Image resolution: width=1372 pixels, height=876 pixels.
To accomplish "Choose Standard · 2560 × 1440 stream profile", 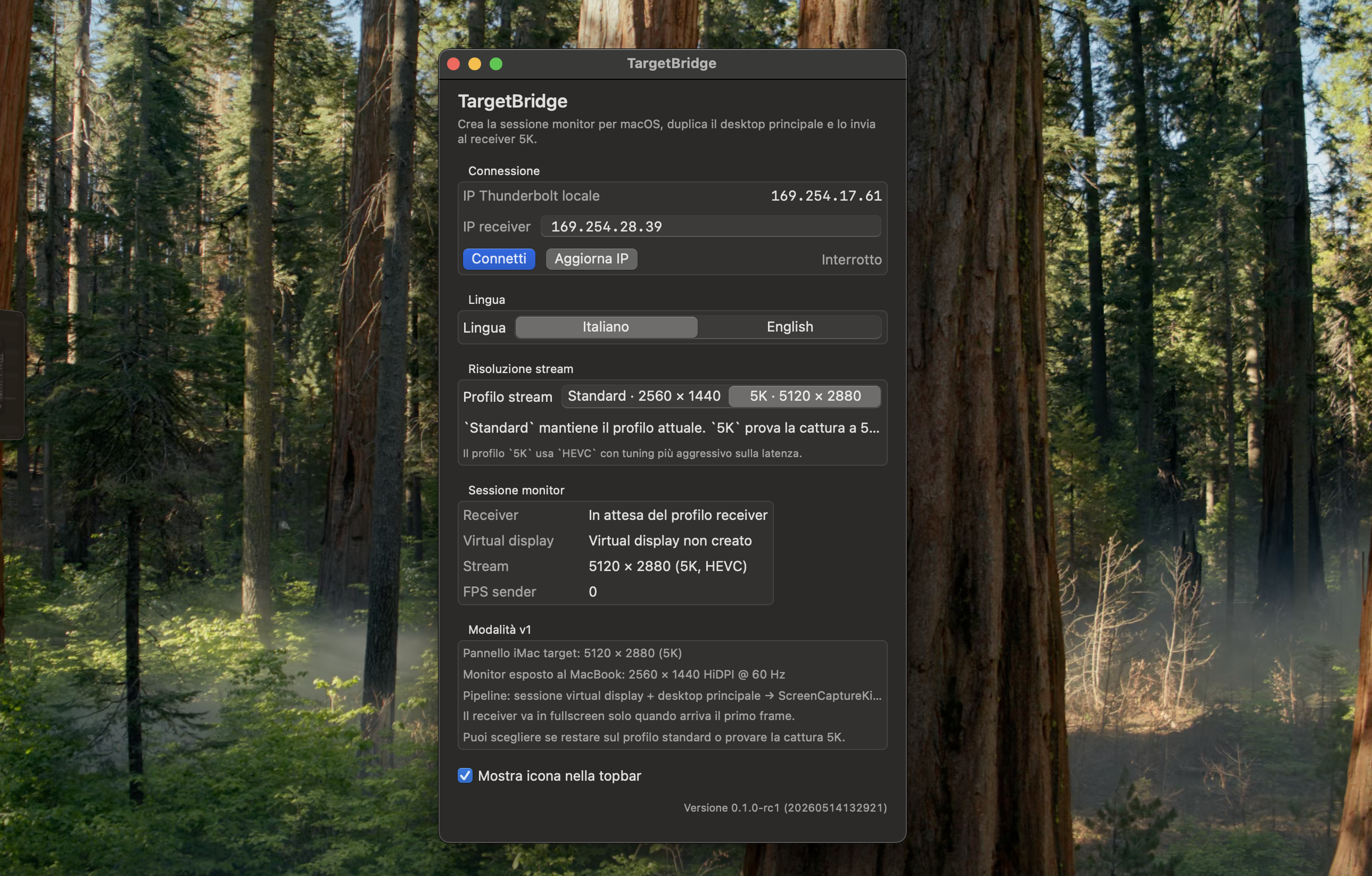I will pos(644,396).
